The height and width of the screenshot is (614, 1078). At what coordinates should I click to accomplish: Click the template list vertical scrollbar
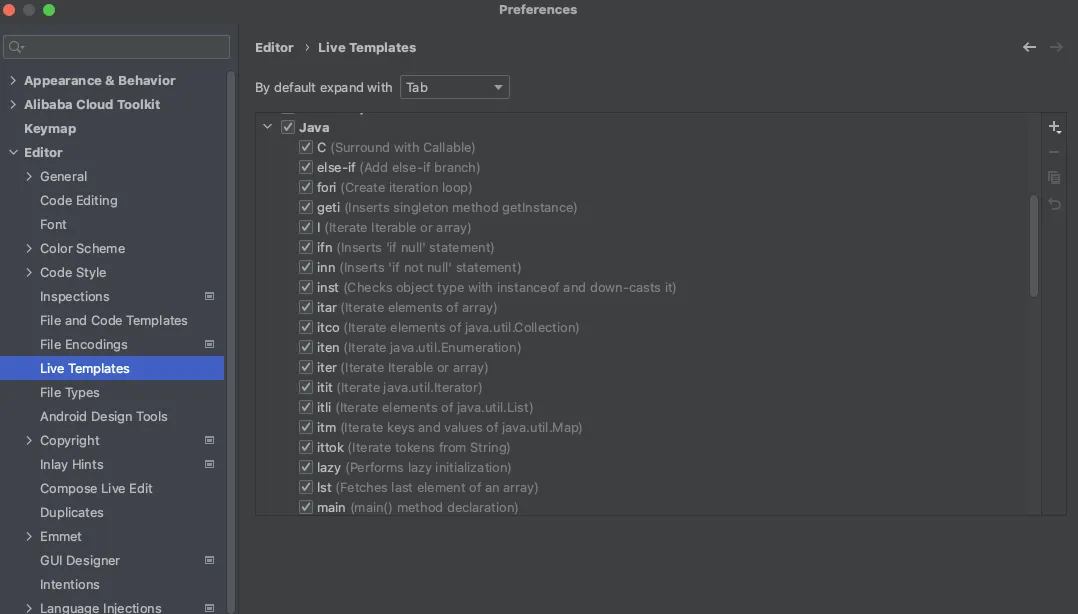[1033, 246]
